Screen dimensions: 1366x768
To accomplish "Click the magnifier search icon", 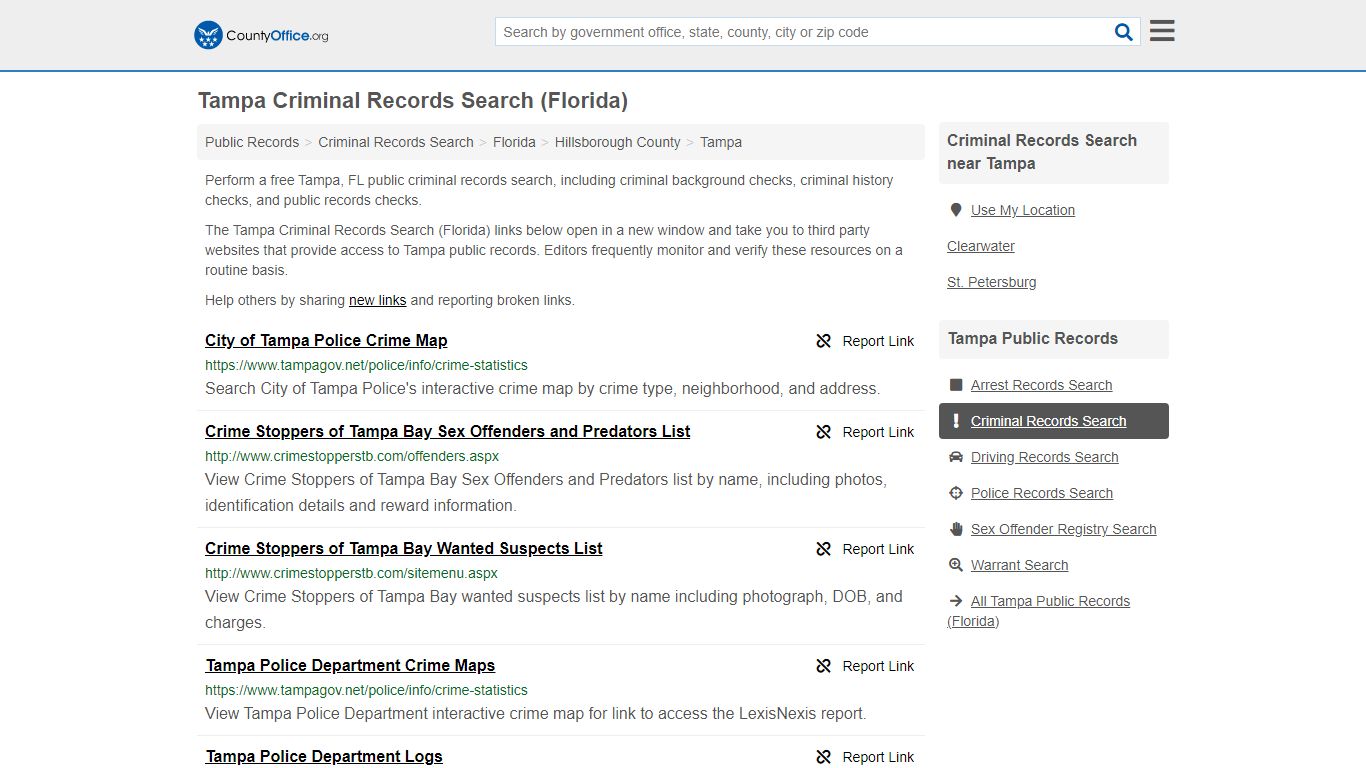I will [x=1124, y=32].
